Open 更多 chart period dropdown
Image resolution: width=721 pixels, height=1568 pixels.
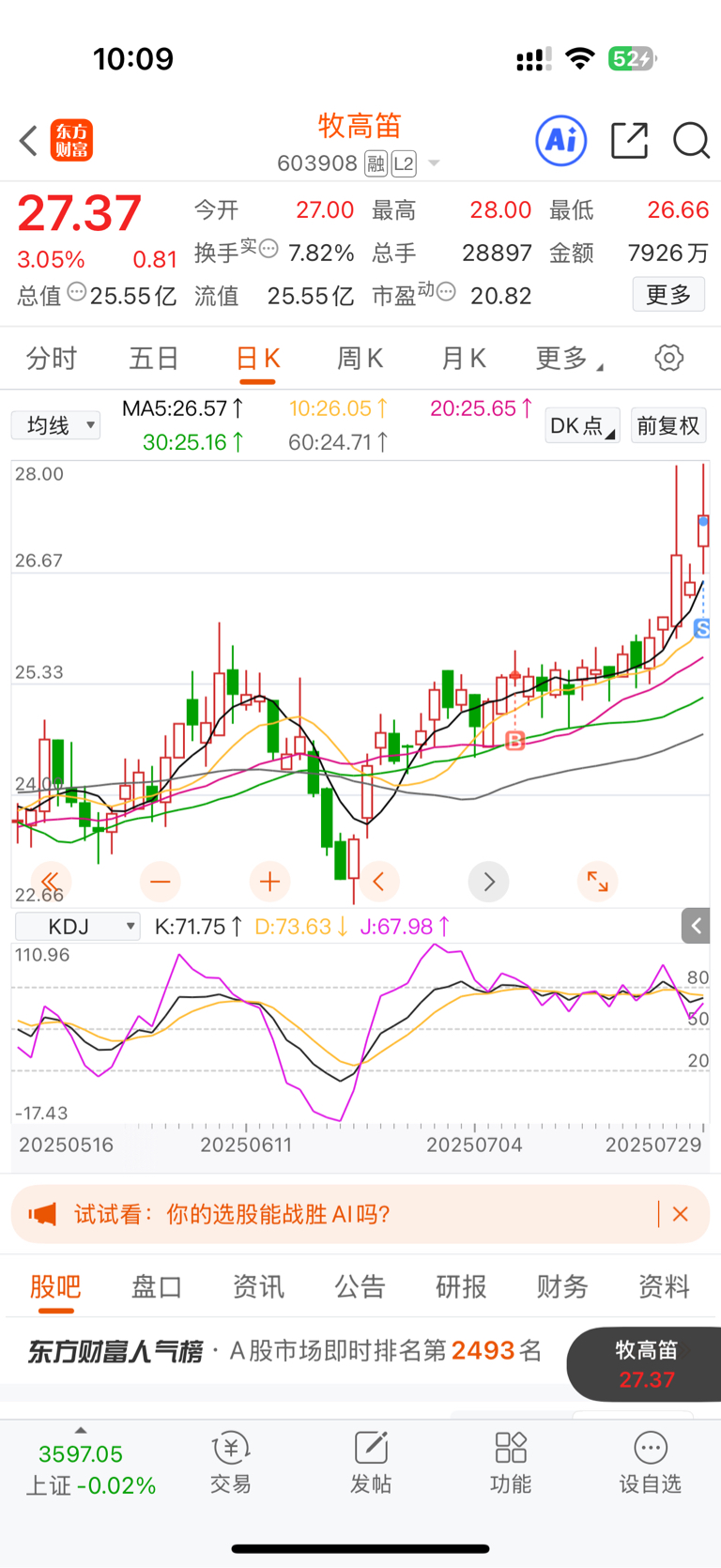pyautogui.click(x=570, y=358)
